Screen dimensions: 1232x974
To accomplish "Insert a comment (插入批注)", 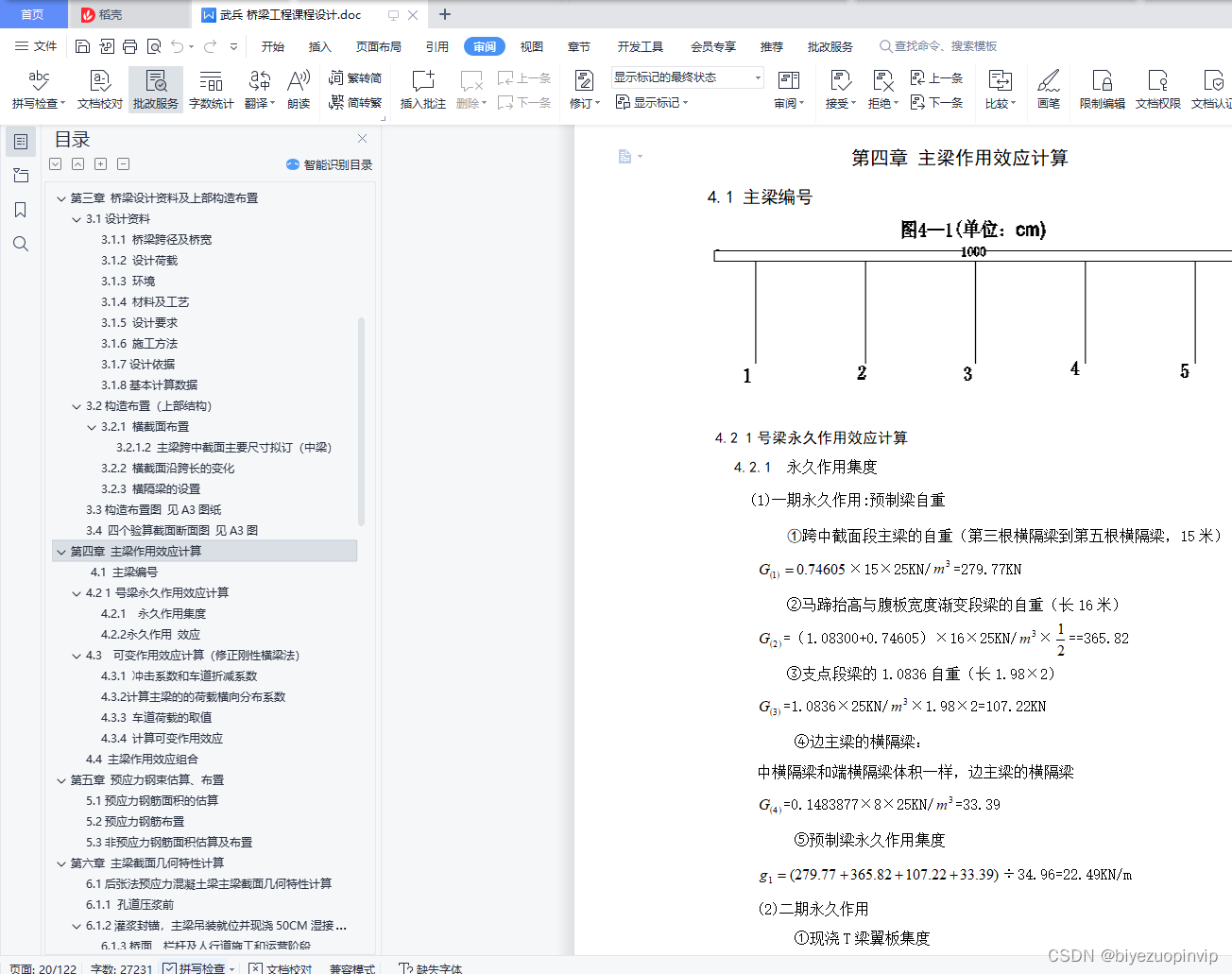I will pyautogui.click(x=422, y=90).
